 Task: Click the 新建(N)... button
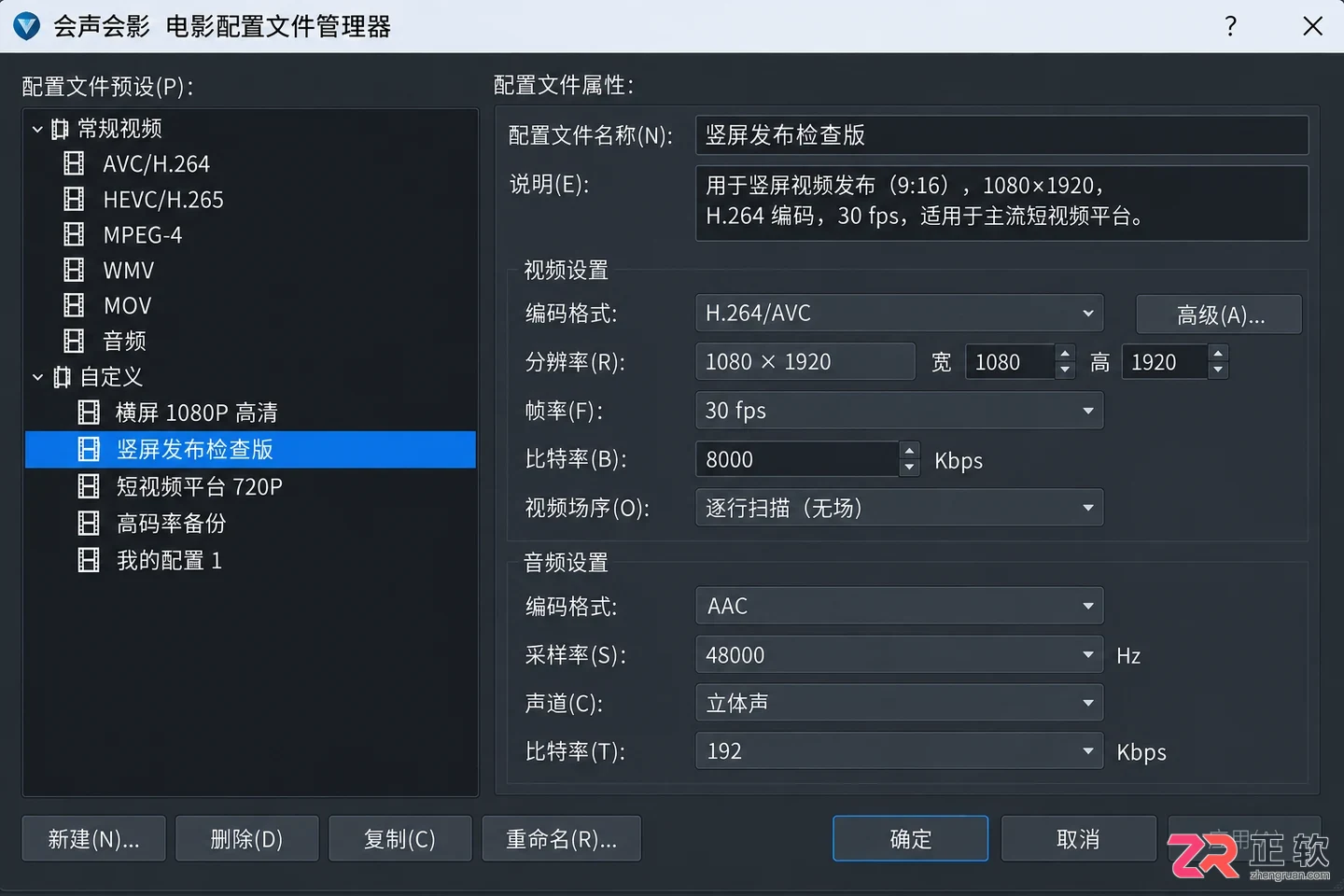[x=93, y=839]
